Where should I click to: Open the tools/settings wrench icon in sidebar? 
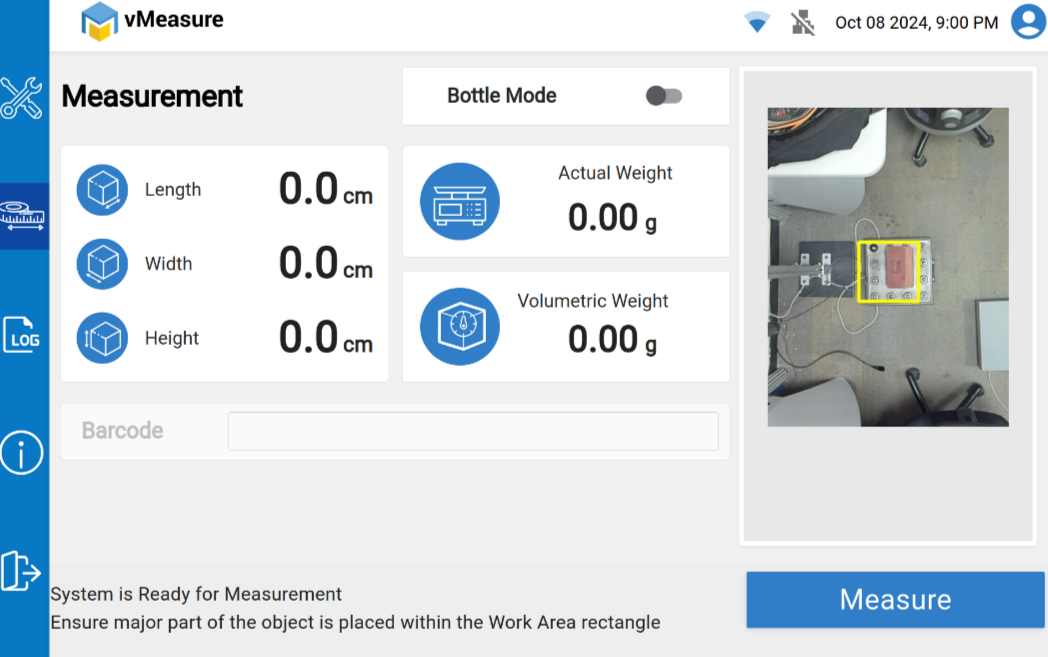[x=21, y=98]
